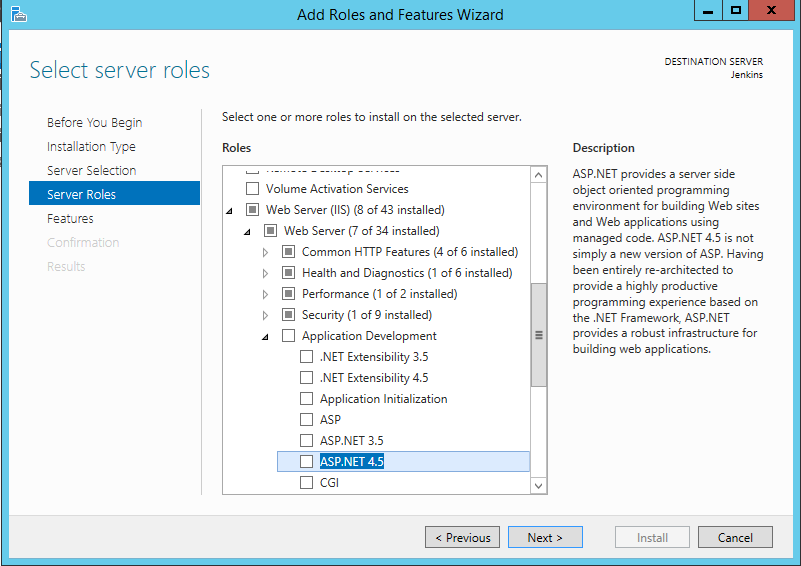Image resolution: width=801 pixels, height=566 pixels.
Task: Click the roles list scrollbar thumb
Action: (539, 335)
